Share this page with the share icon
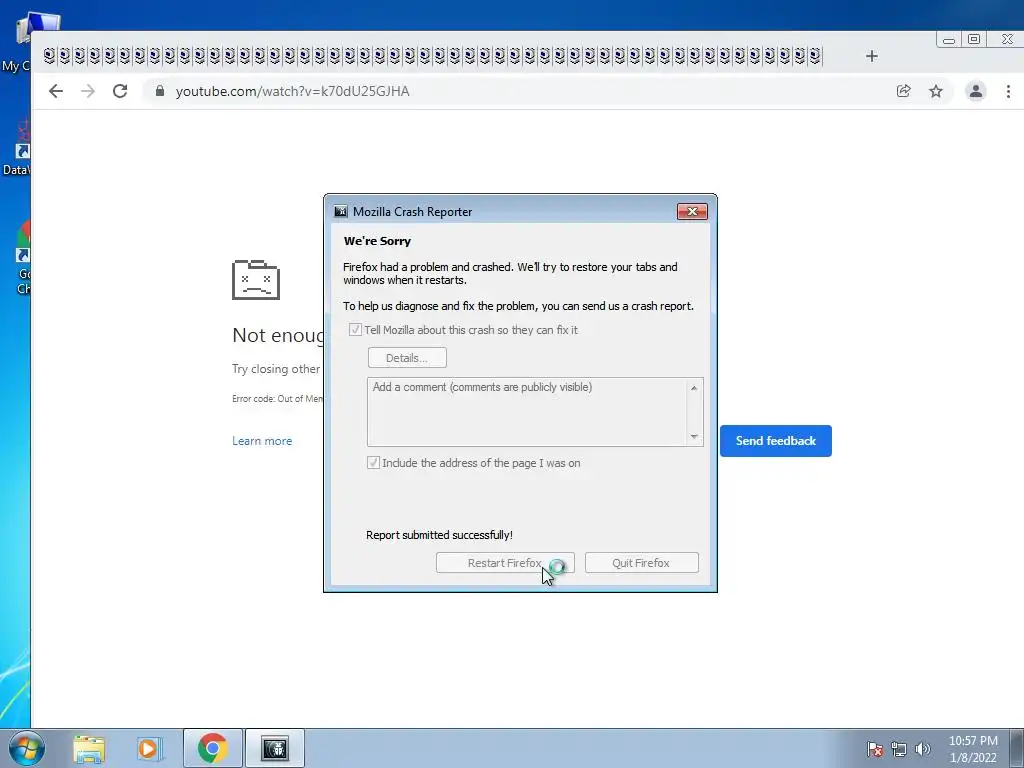 click(x=904, y=91)
